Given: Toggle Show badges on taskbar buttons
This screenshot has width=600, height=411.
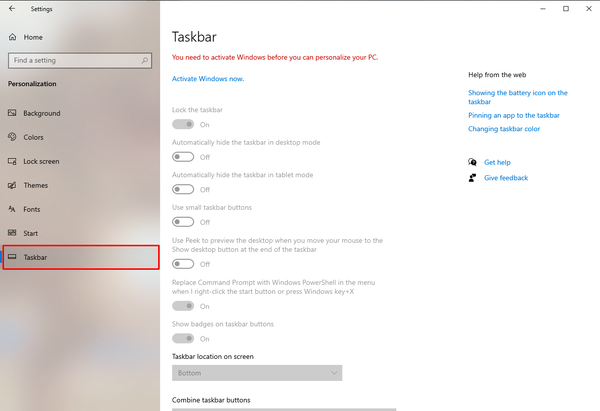Looking at the screenshot, I should [x=183, y=339].
